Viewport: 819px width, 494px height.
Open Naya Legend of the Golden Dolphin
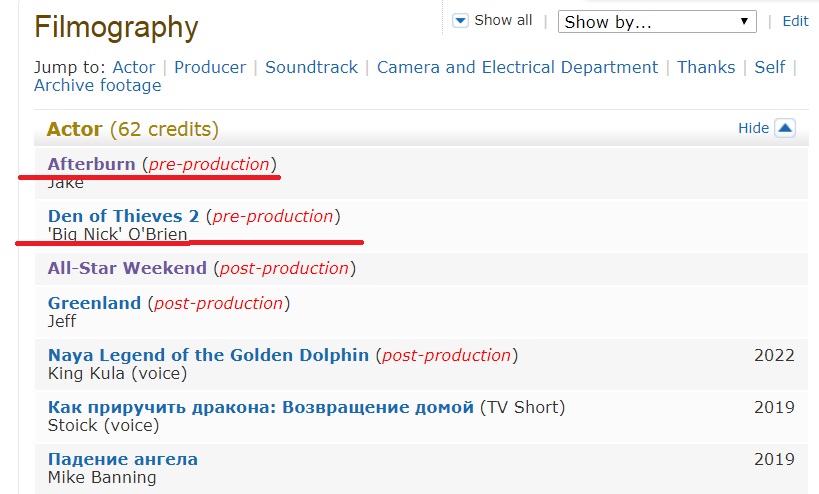tap(208, 355)
